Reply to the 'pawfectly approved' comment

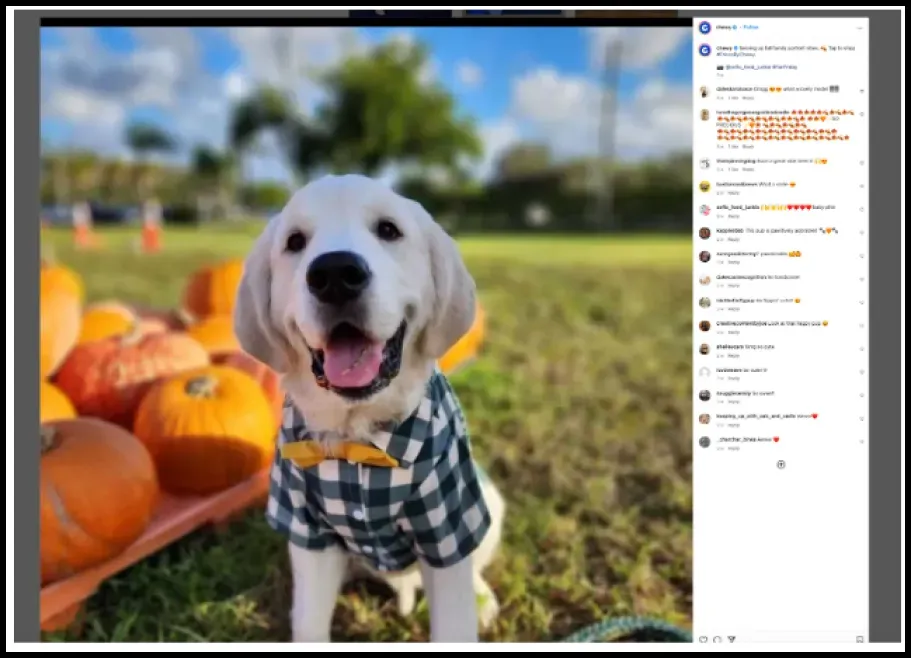point(734,239)
